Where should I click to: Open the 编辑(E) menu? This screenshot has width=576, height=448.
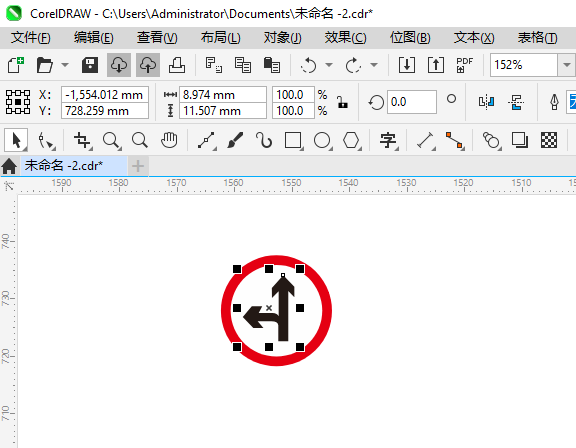(x=94, y=37)
